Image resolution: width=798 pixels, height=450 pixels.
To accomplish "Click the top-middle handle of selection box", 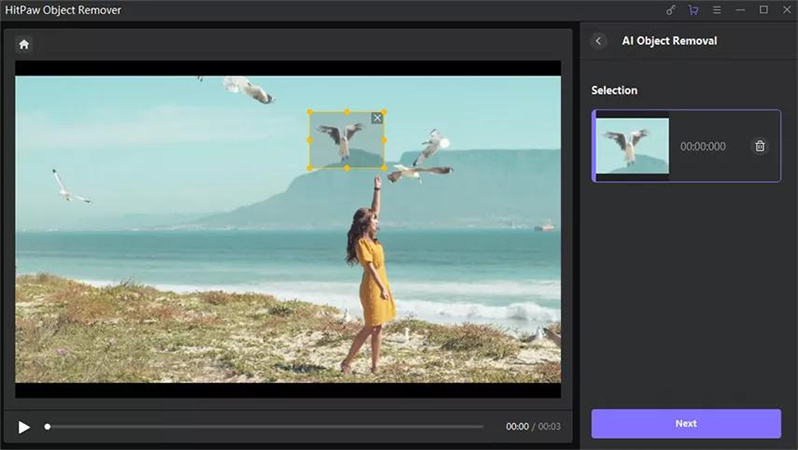I will [347, 112].
